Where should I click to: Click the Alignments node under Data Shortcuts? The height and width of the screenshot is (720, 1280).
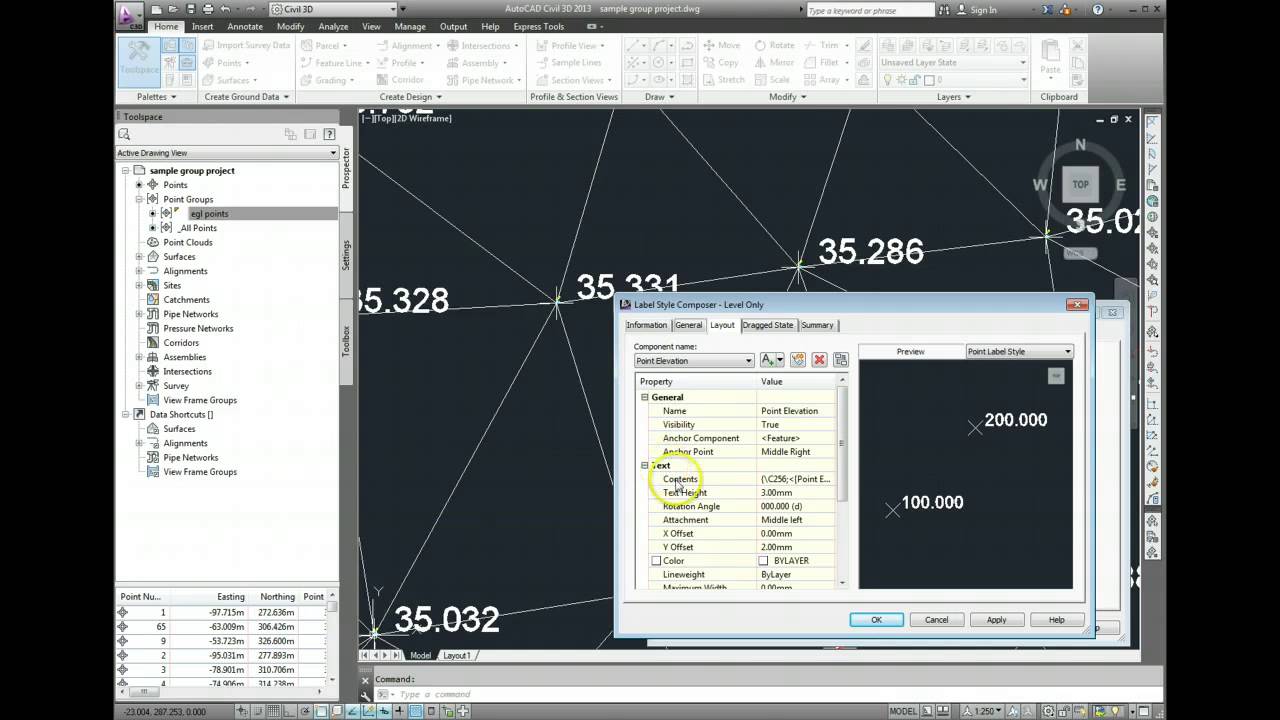pos(185,443)
